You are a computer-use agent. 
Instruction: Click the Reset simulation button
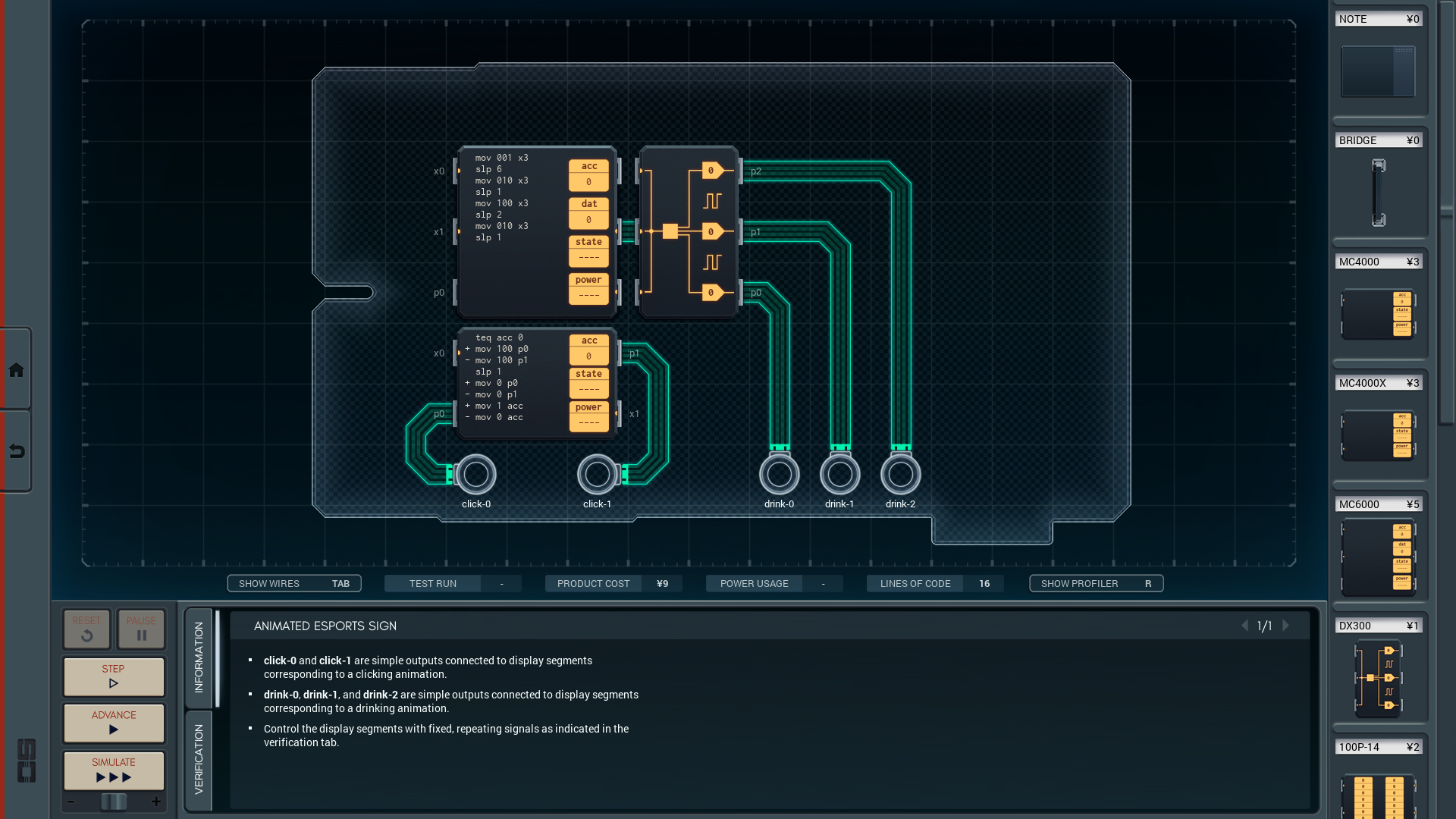click(x=86, y=629)
